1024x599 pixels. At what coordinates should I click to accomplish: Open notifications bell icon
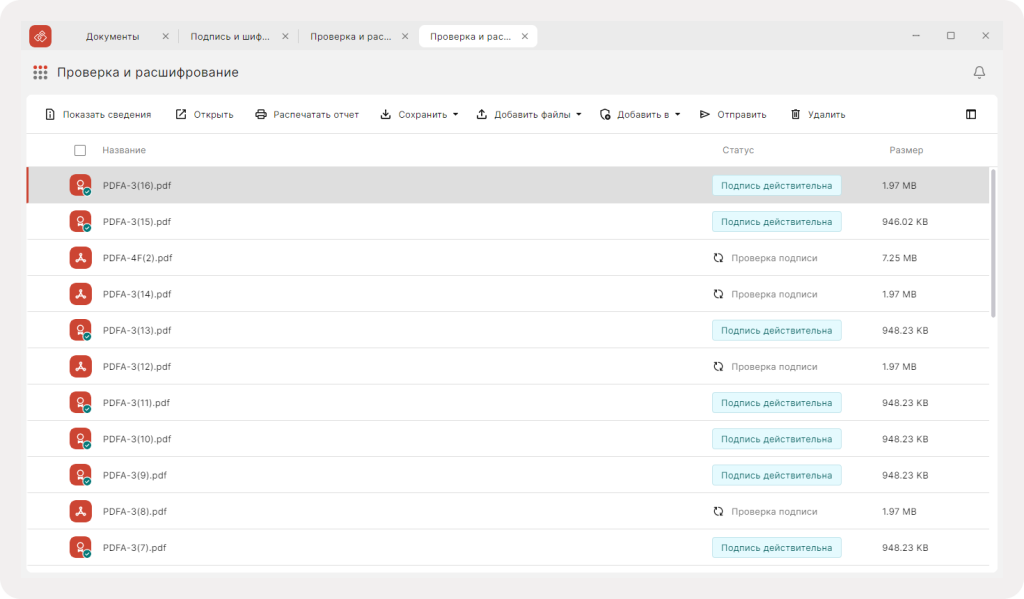pos(979,73)
